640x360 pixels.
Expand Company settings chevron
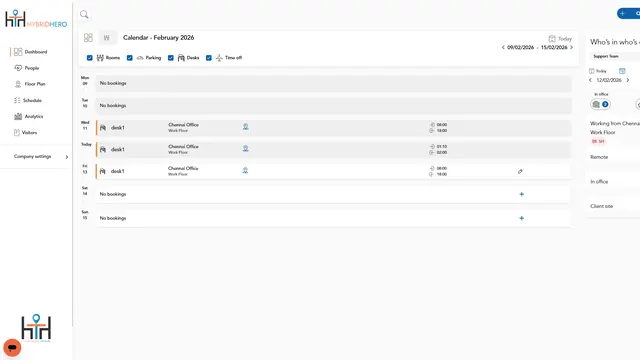[x=67, y=157]
